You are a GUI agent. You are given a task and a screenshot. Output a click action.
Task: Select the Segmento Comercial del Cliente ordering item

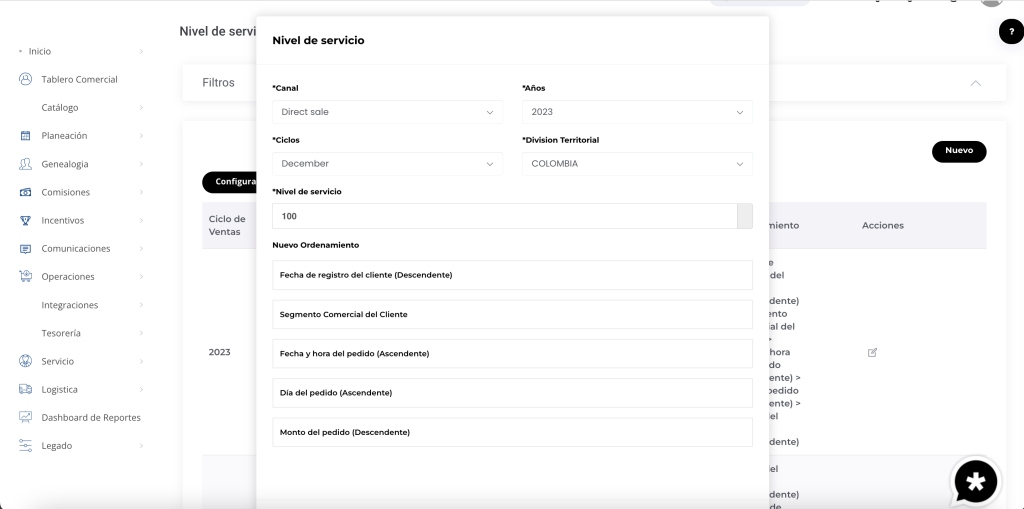click(512, 315)
